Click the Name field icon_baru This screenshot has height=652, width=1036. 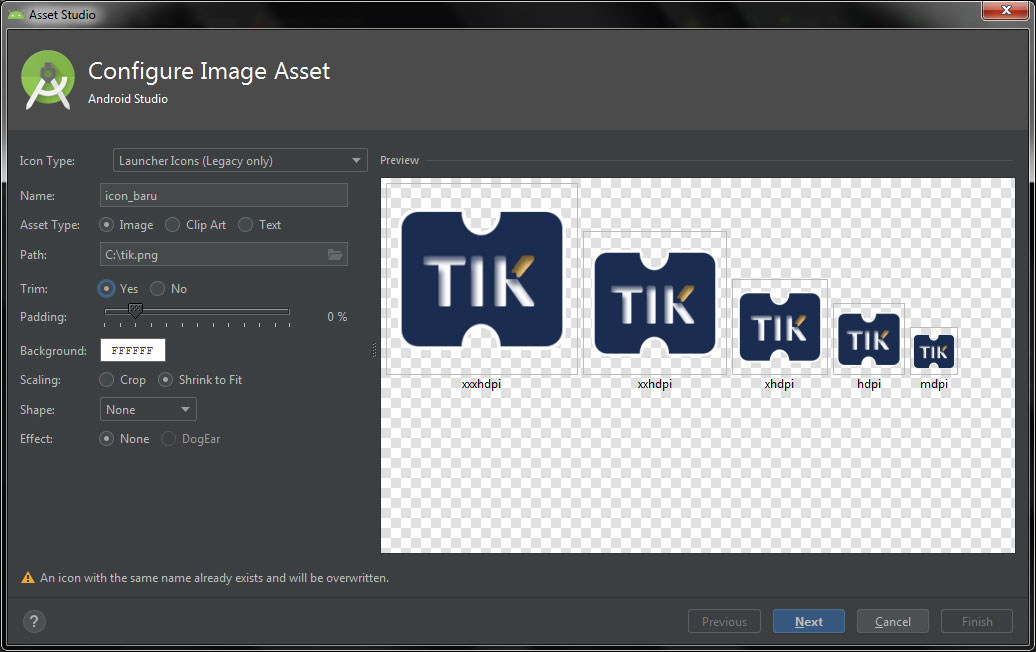coord(223,196)
